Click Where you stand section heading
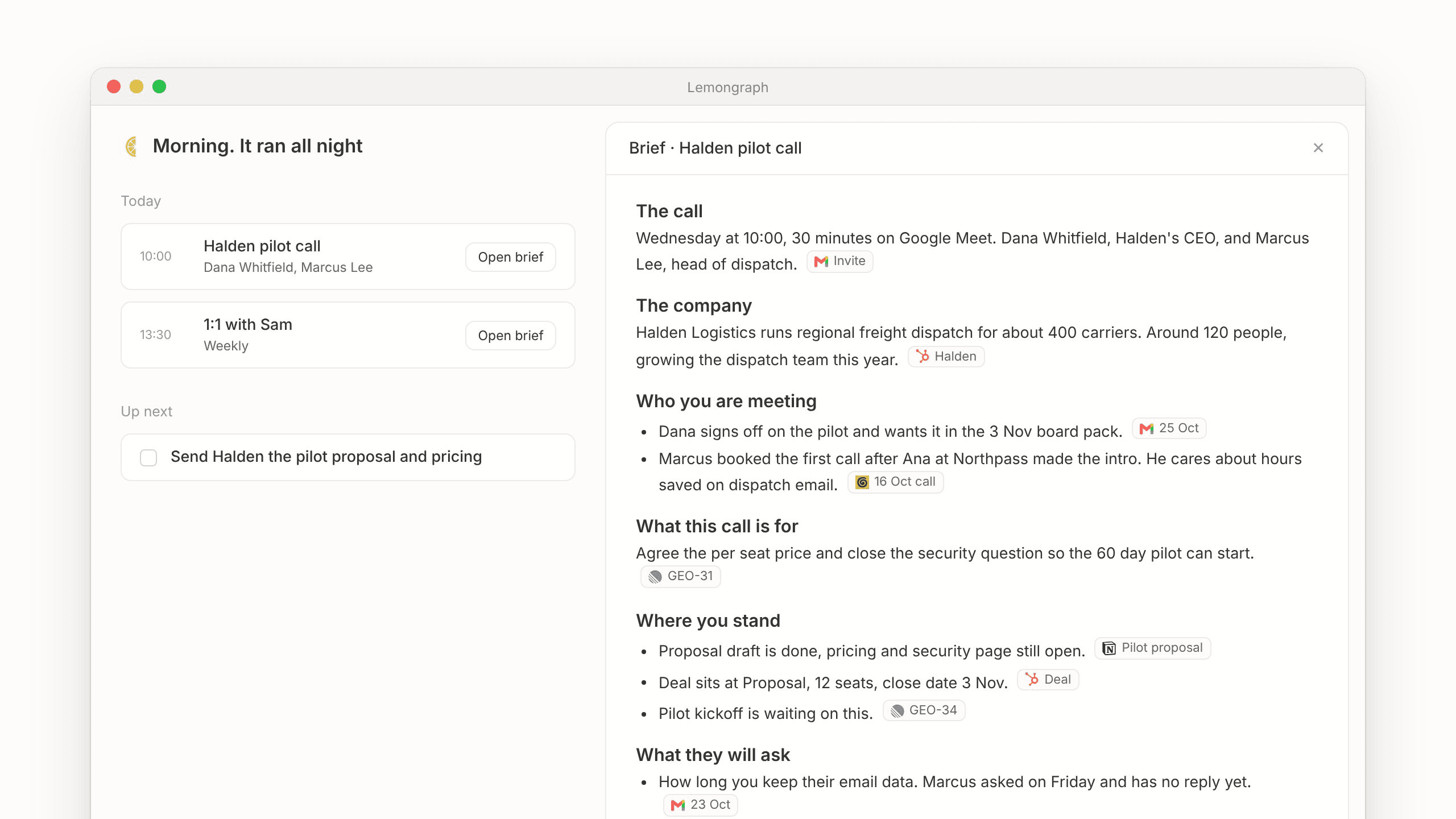The image size is (1456, 819). (x=708, y=621)
